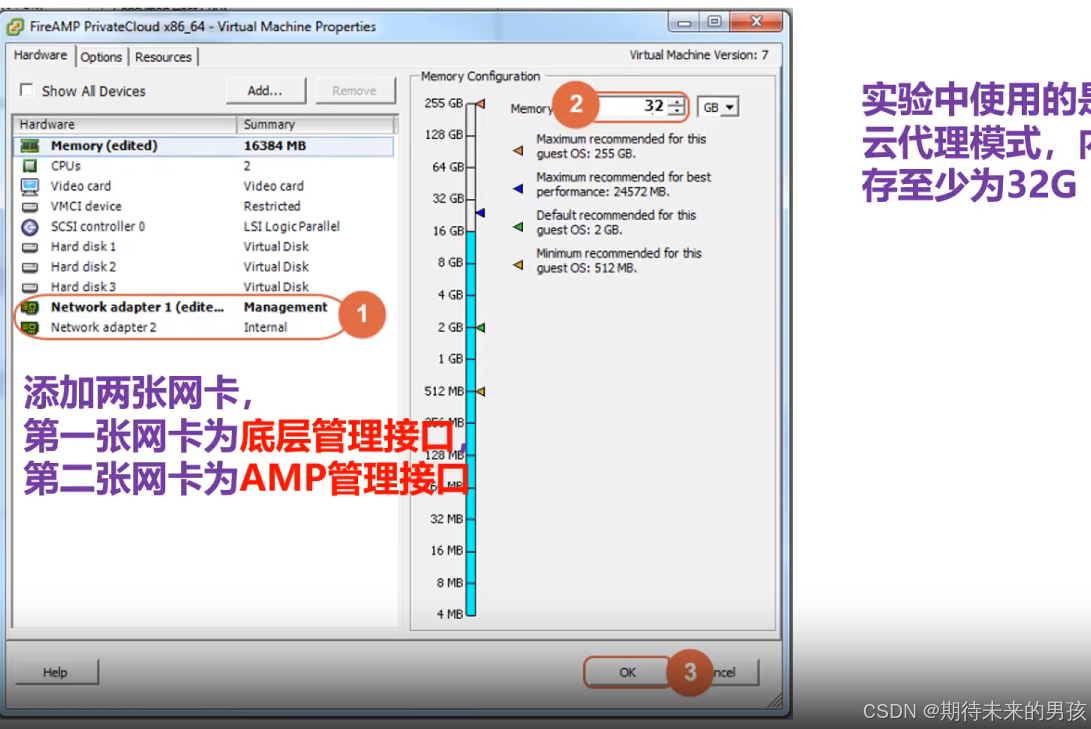Screen dimensions: 1091x729
Task: Click the Management summary value
Action: (285, 307)
